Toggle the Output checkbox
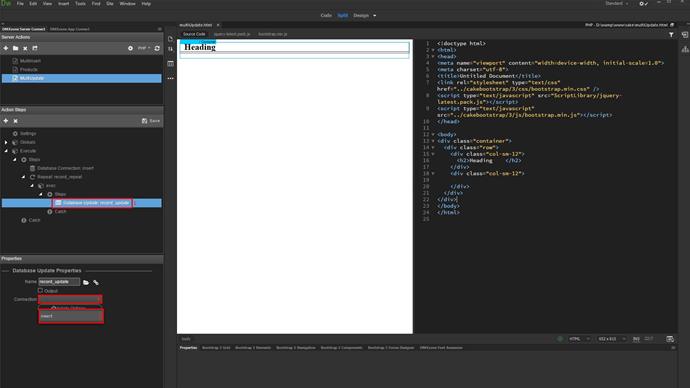The height and width of the screenshot is (388, 690). (x=40, y=291)
